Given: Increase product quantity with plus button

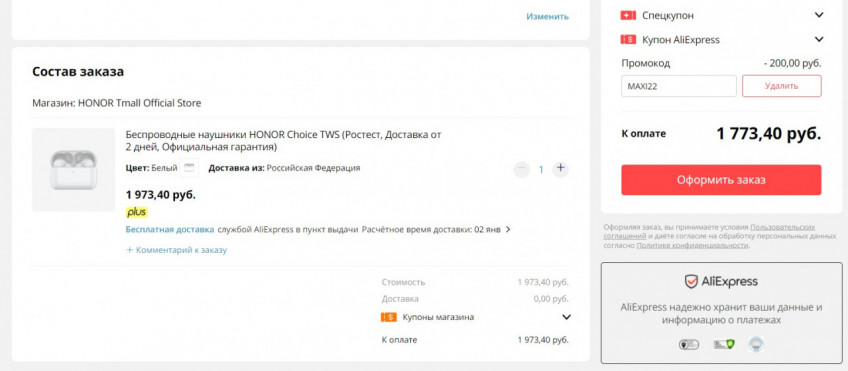Looking at the screenshot, I should 560,169.
